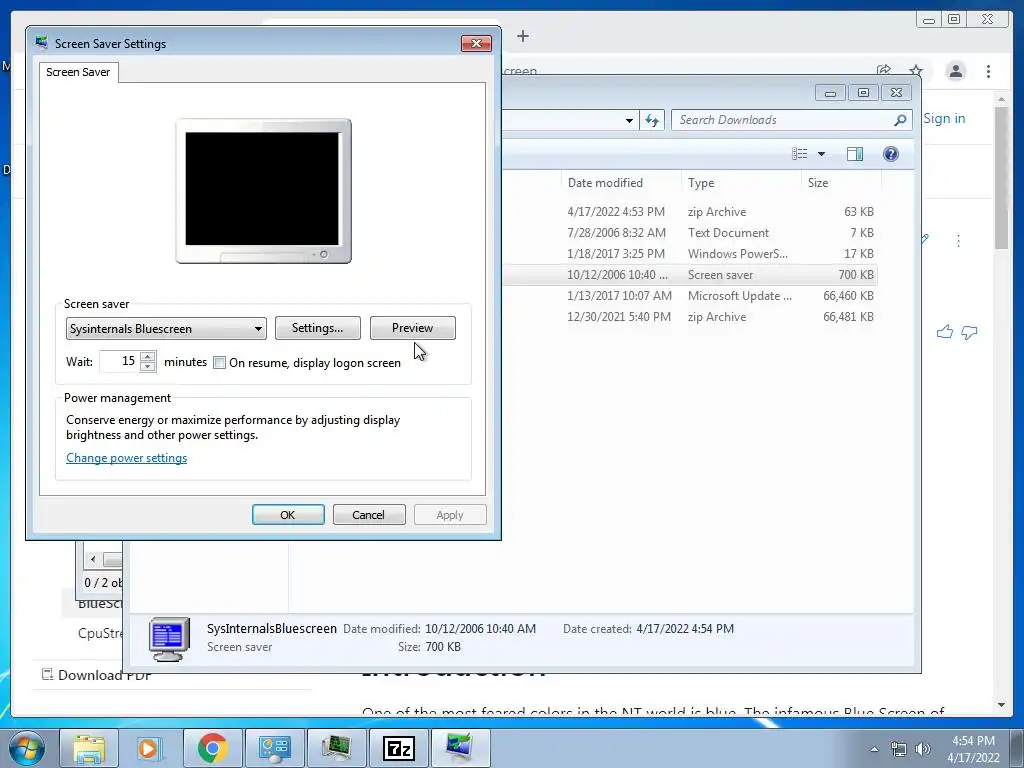Open Explorer help icon

pyautogui.click(x=891, y=153)
